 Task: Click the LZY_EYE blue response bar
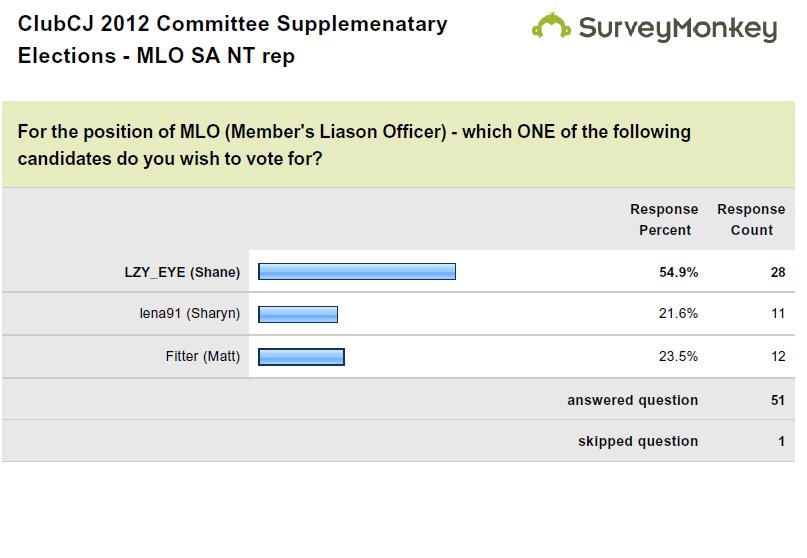[x=357, y=272]
